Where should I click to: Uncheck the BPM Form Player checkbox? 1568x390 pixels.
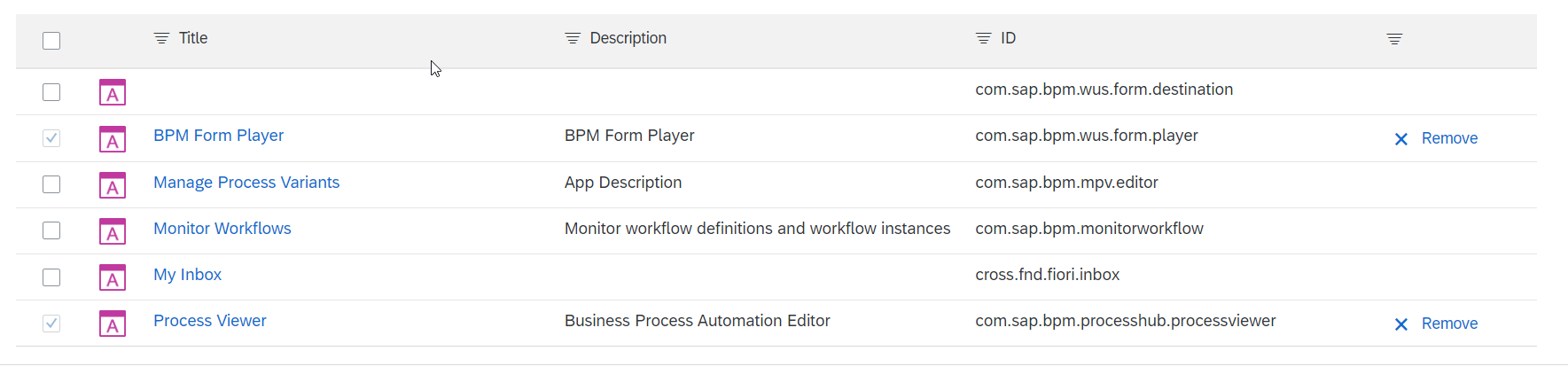click(51, 138)
